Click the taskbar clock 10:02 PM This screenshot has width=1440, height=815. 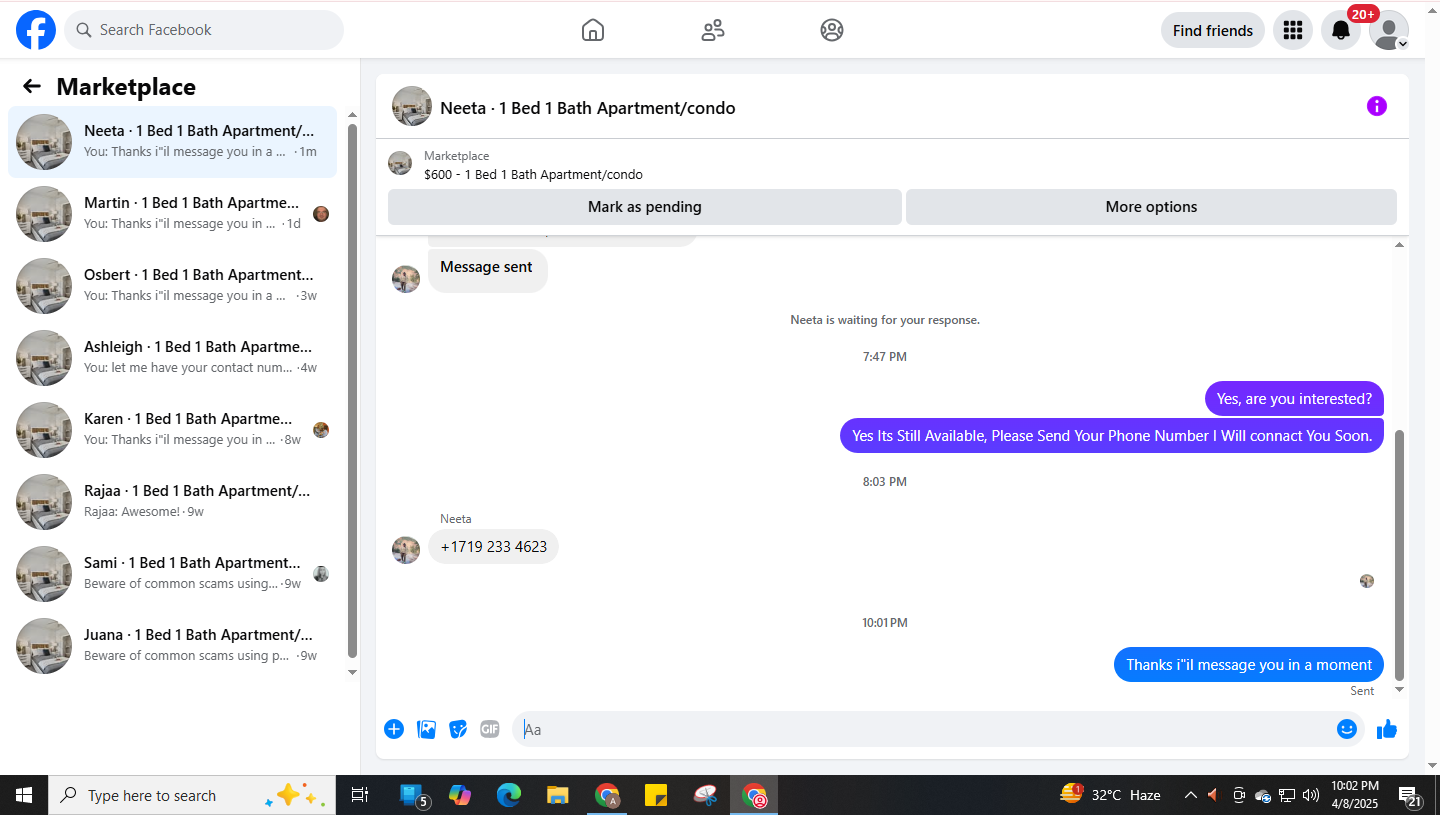click(x=1355, y=795)
